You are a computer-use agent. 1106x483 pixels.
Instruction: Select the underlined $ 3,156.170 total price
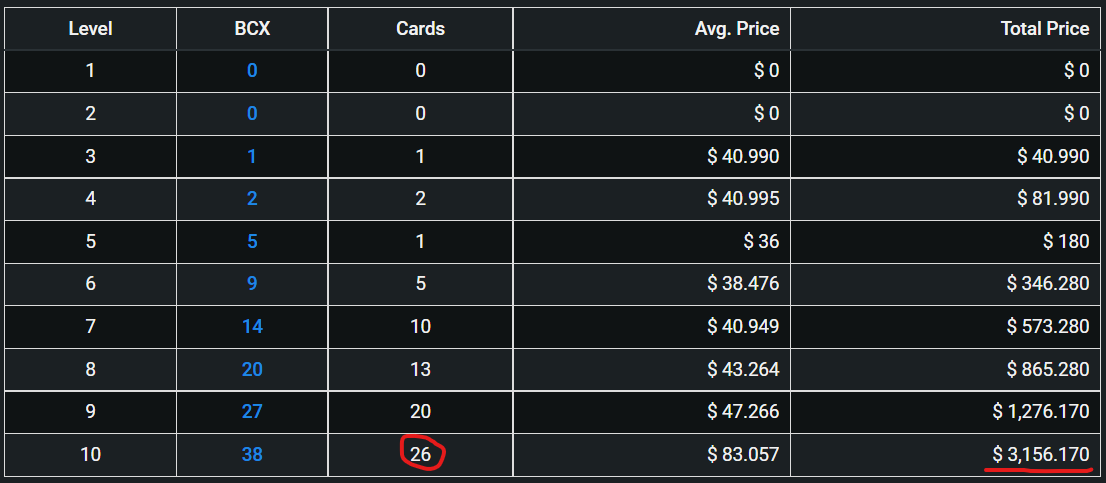tap(1040, 454)
